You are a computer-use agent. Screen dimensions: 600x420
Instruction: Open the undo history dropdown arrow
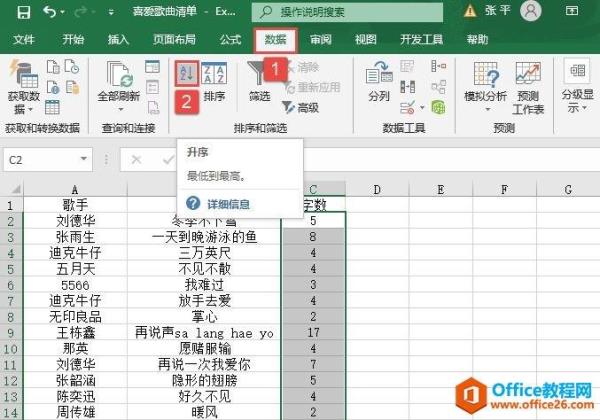[x=63, y=12]
